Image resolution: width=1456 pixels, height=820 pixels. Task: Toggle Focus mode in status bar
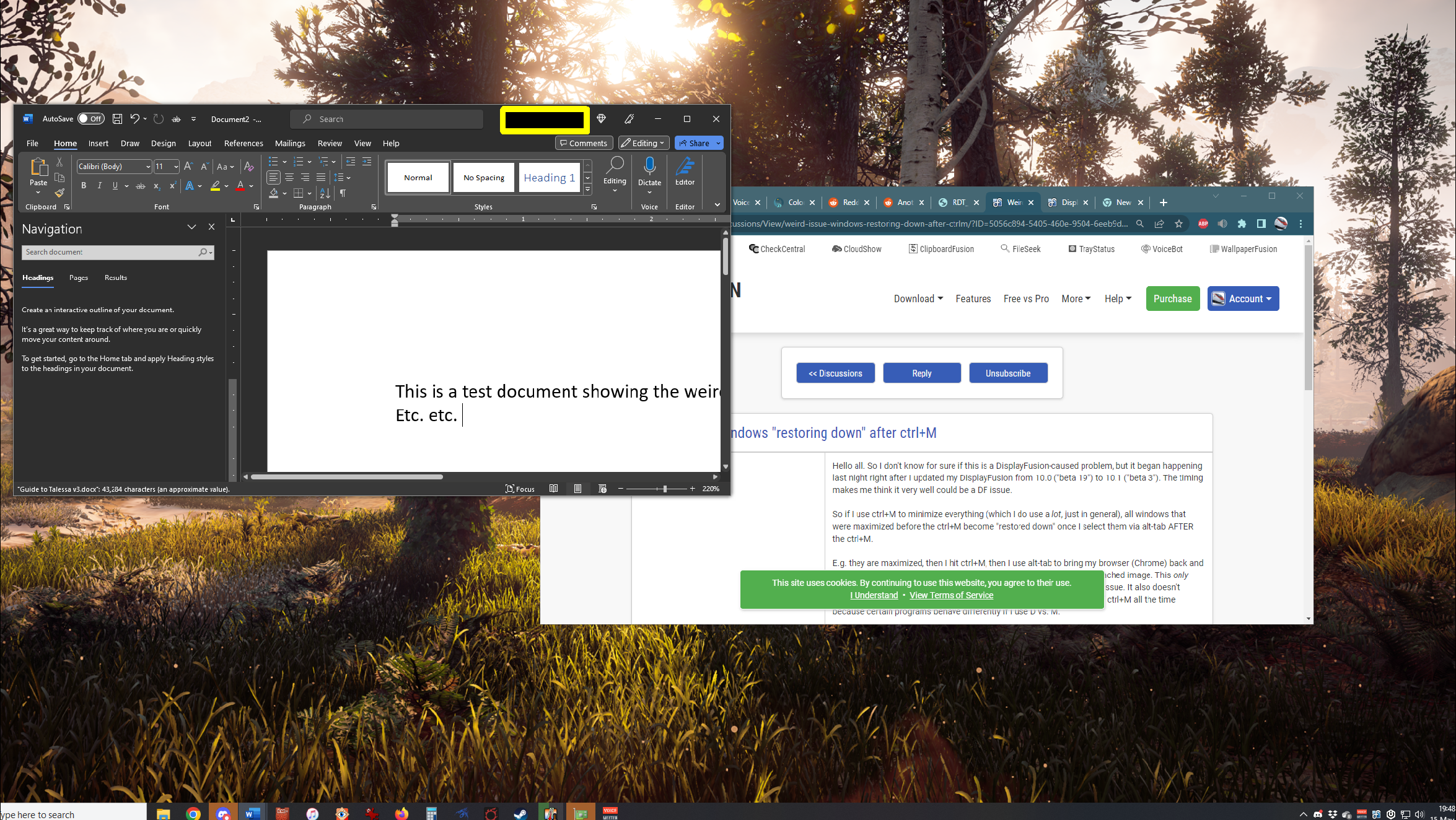point(520,489)
